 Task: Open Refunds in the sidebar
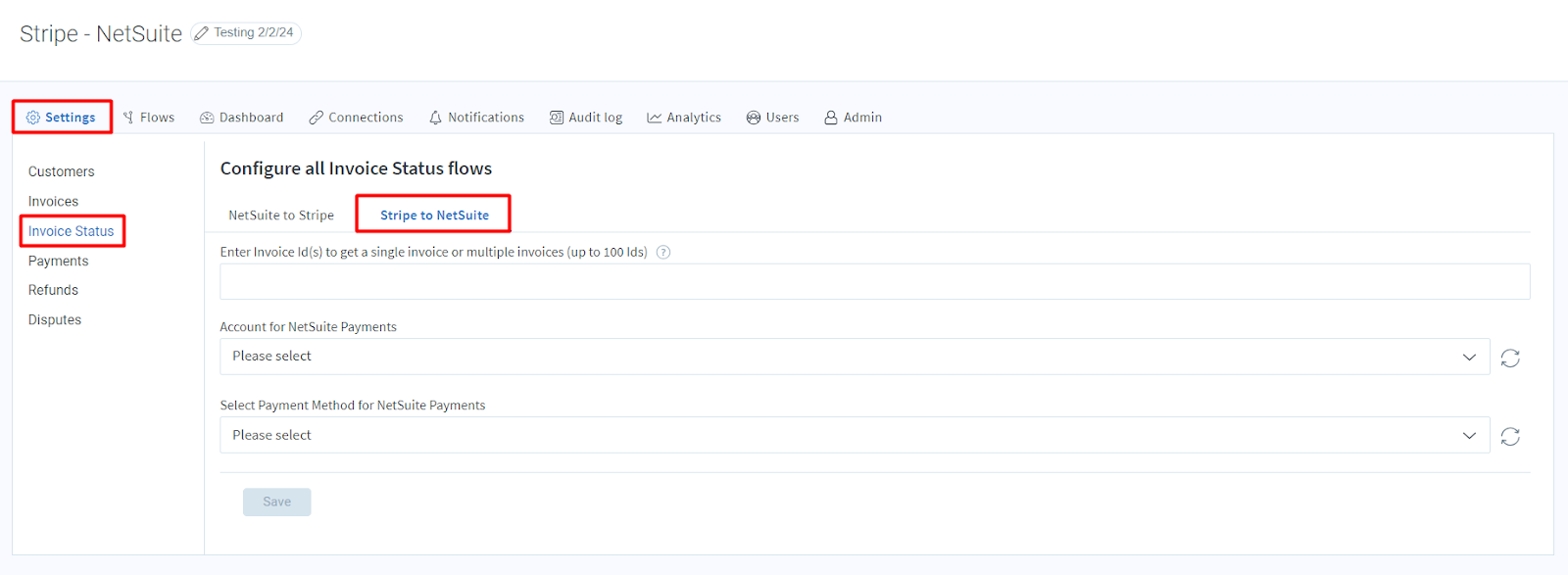54,290
